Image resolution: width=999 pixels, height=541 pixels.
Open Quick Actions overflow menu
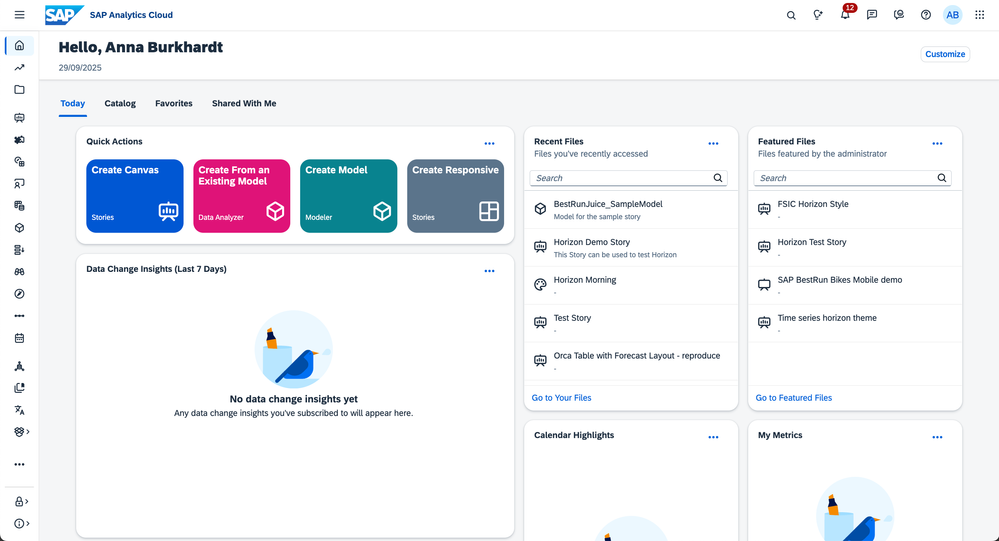[x=489, y=143]
